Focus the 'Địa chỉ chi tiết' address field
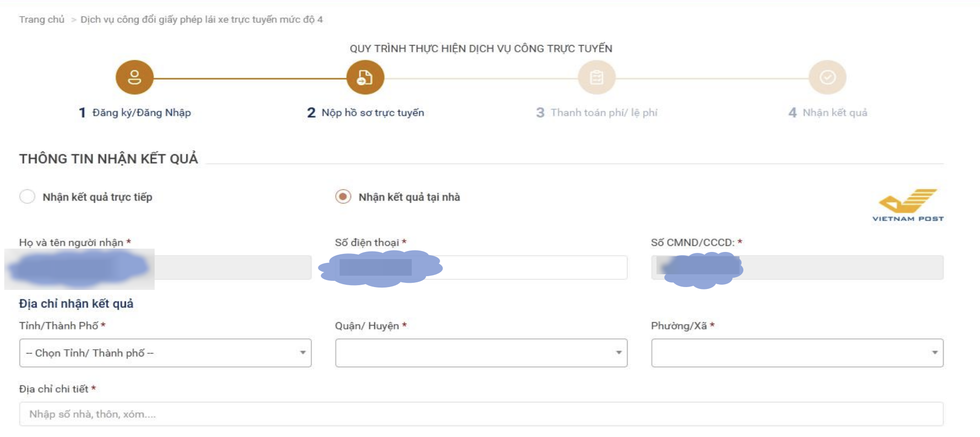This screenshot has height=437, width=980. pos(481,414)
